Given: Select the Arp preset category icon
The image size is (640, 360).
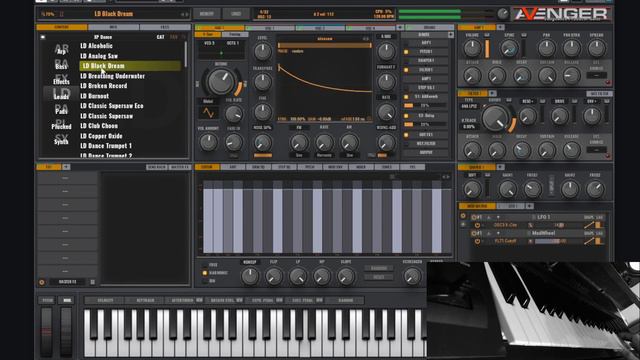Looking at the screenshot, I should point(61,49).
